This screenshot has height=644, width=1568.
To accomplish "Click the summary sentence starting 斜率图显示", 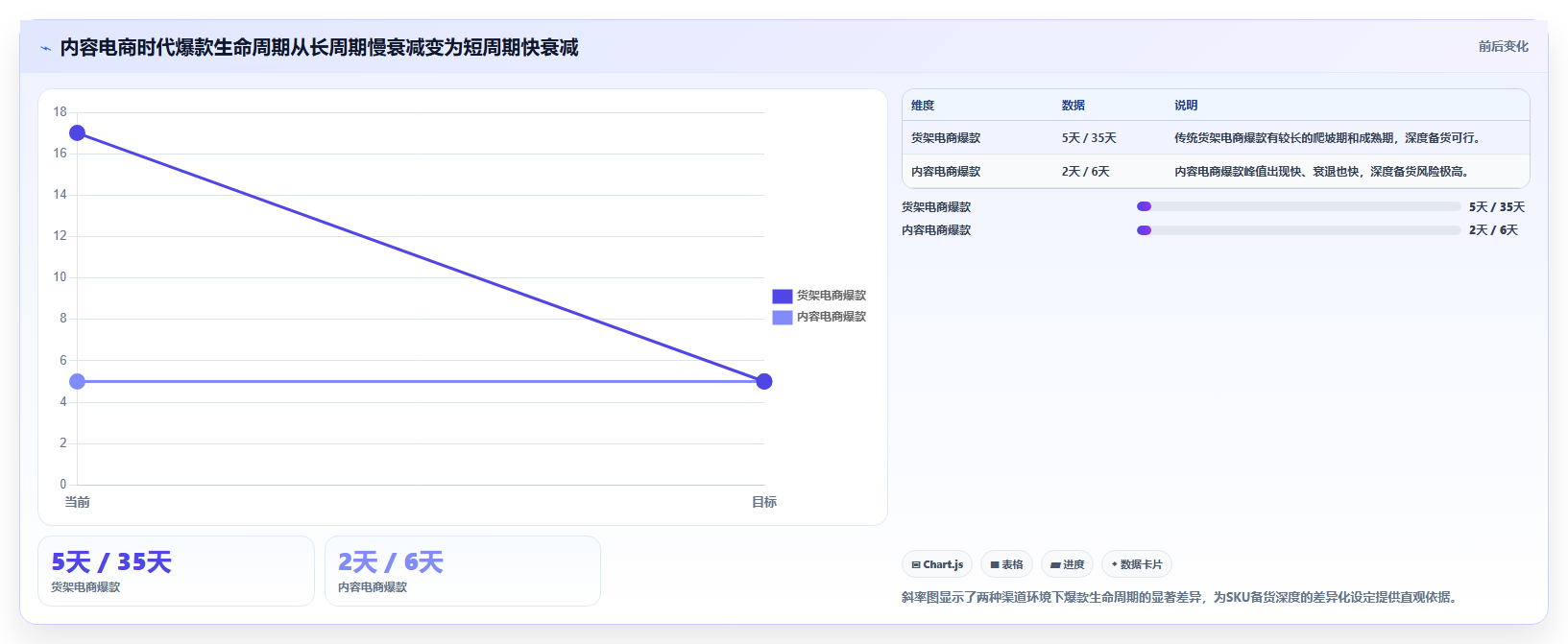I will 1182,597.
